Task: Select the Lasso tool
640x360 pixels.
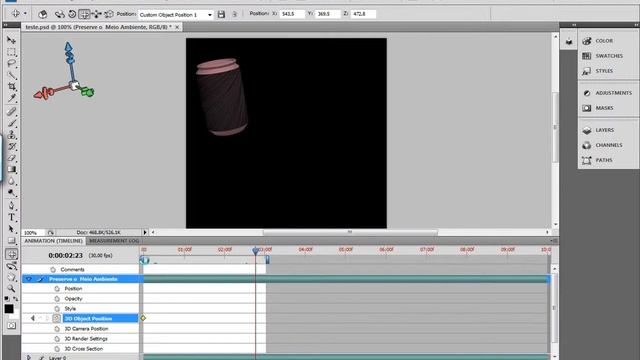Action: click(11, 63)
